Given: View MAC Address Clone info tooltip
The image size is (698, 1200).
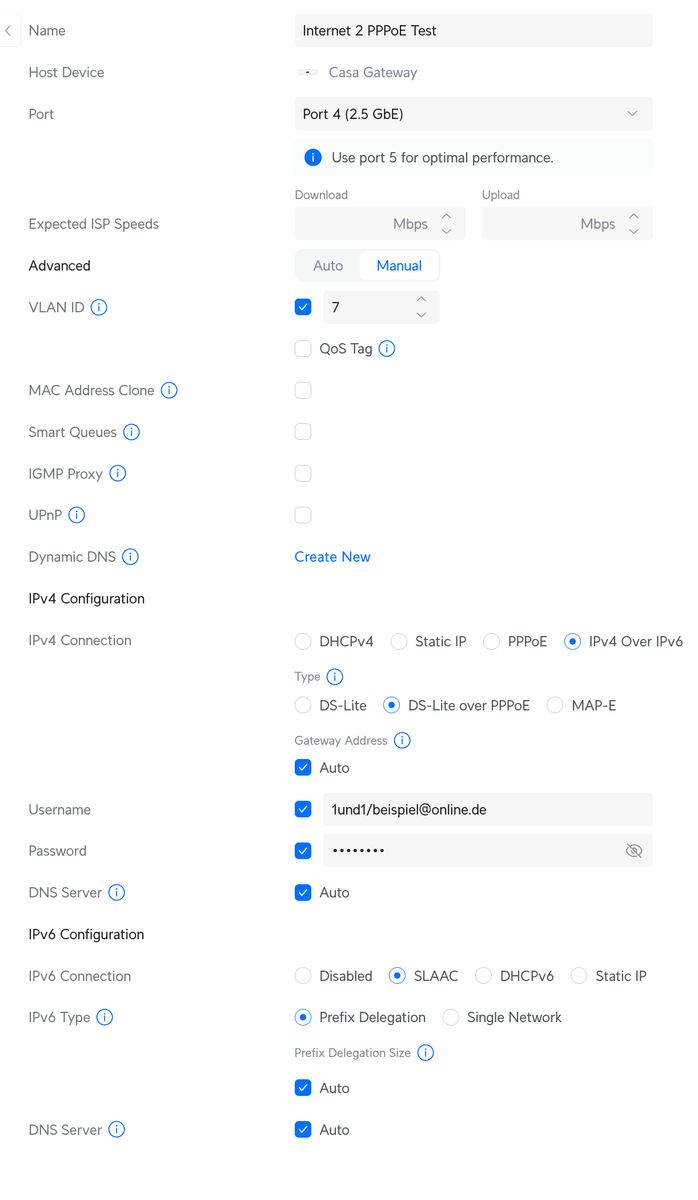Looking at the screenshot, I should pyautogui.click(x=169, y=391).
